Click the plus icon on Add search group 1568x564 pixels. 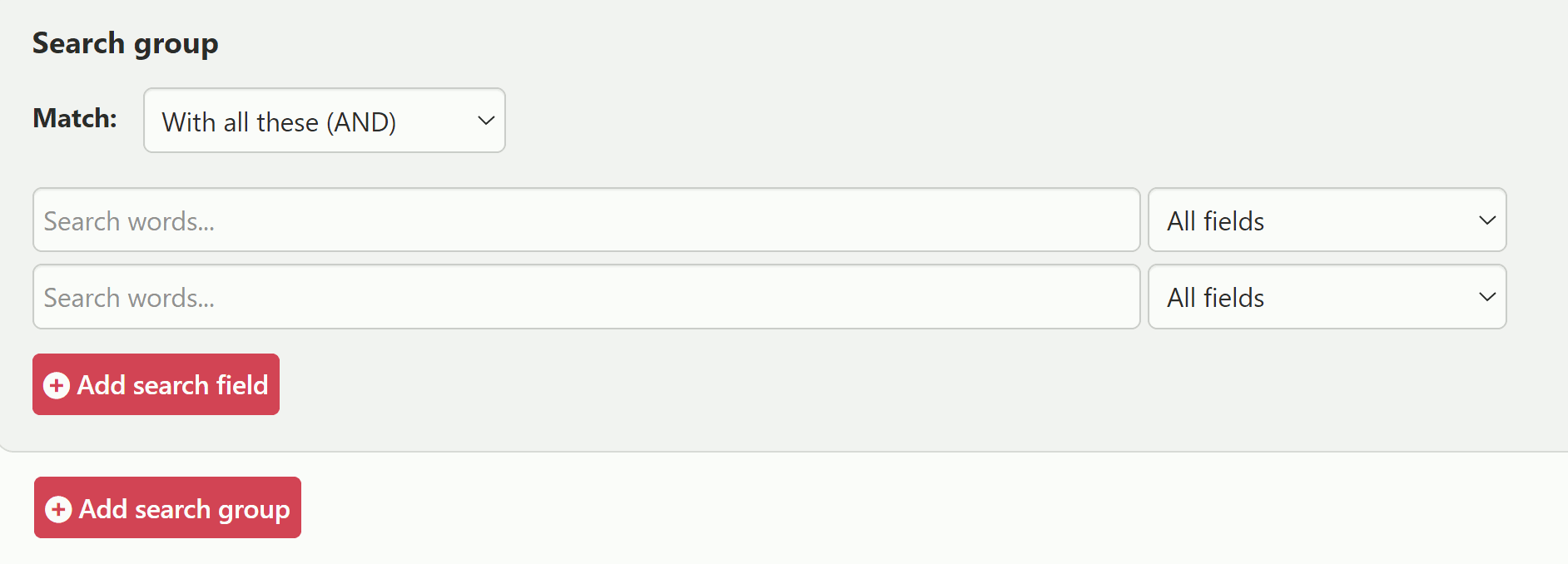click(58, 509)
